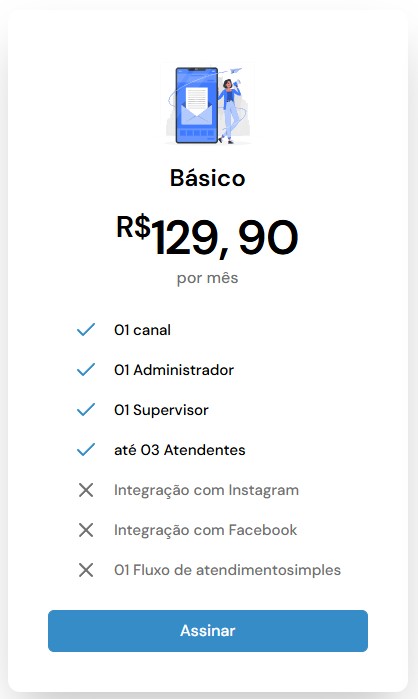Select the 01 Supervisor feature text

pos(161,410)
